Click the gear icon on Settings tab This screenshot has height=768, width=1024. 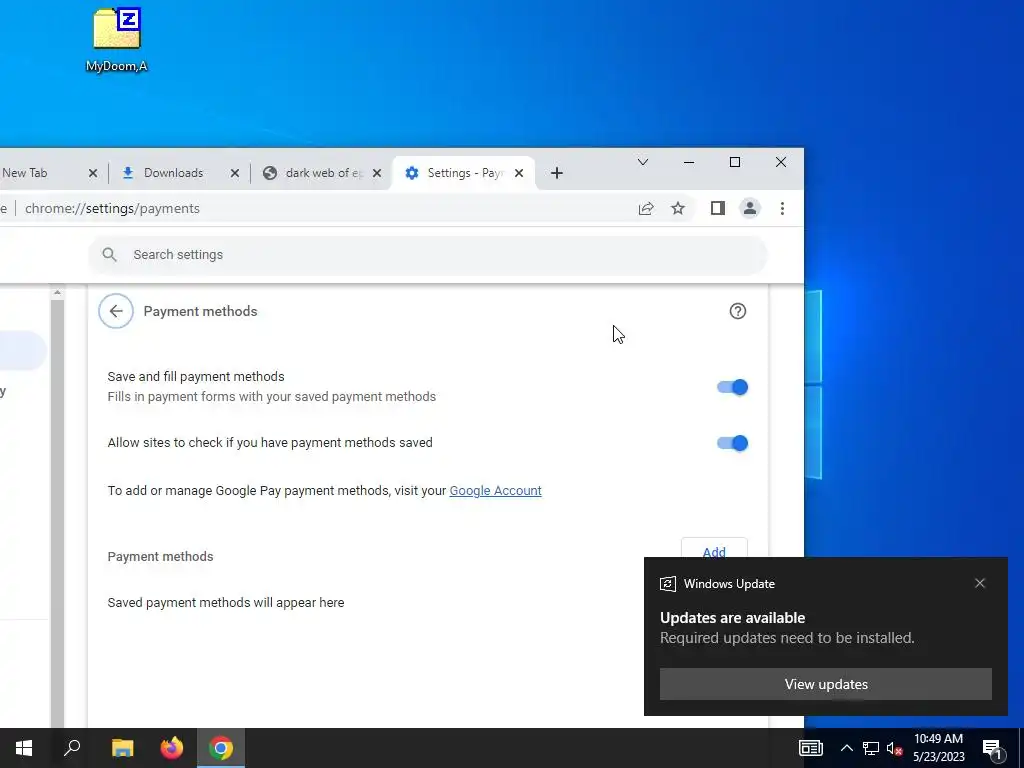(x=411, y=173)
